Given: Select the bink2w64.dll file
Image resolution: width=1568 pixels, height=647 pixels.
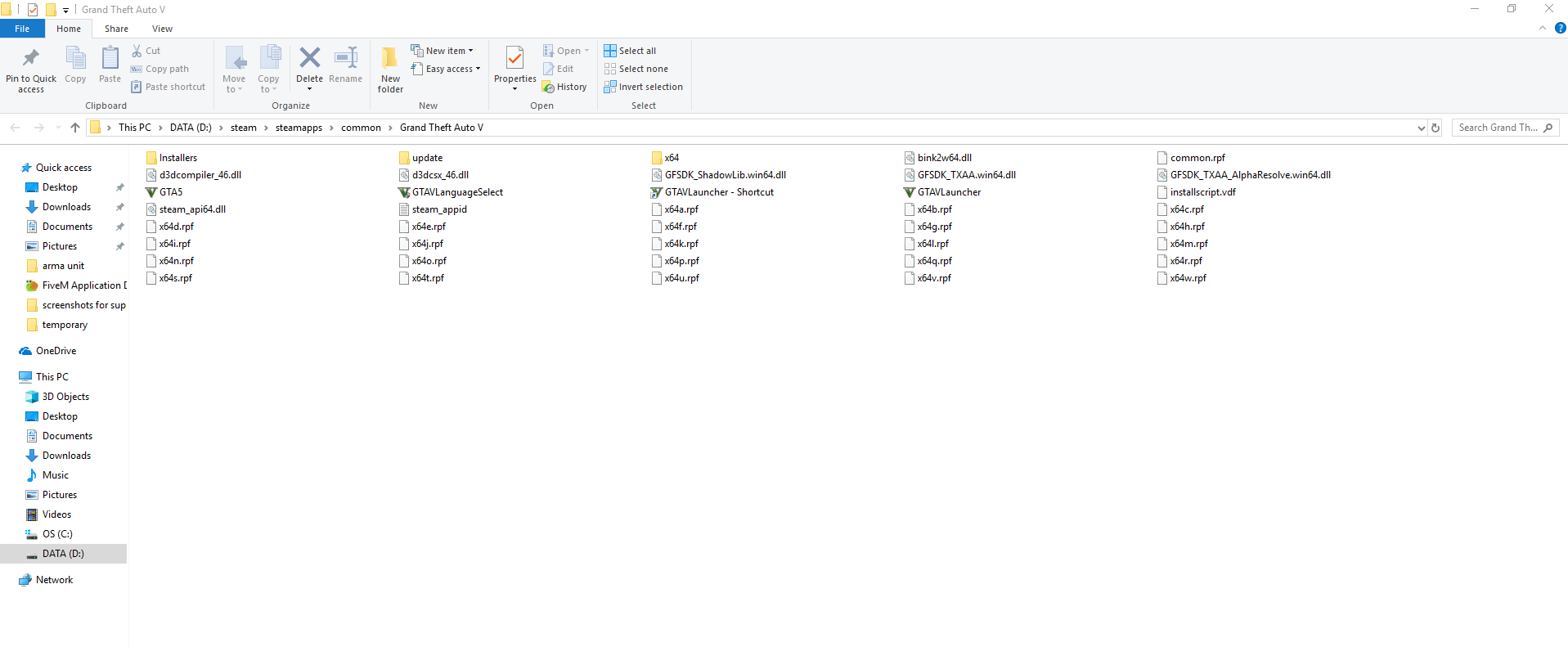Looking at the screenshot, I should pyautogui.click(x=937, y=158).
